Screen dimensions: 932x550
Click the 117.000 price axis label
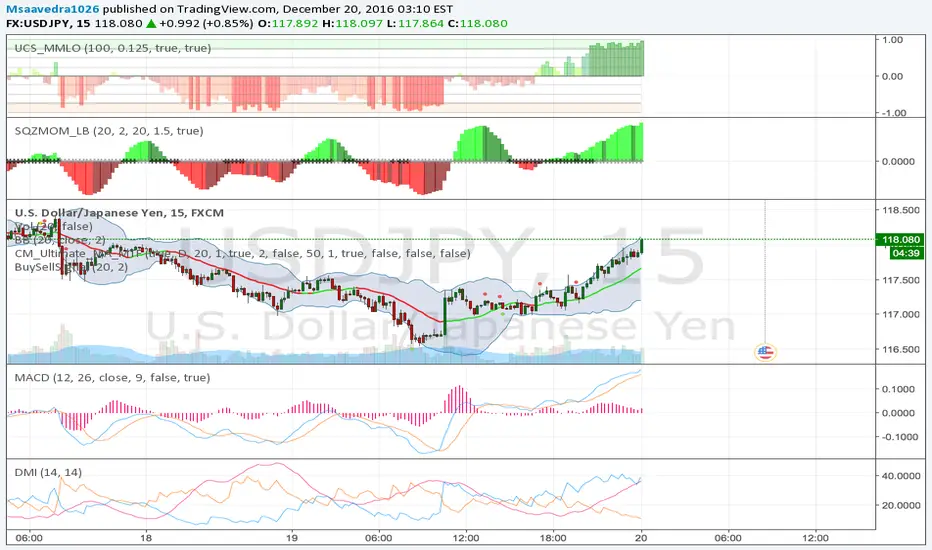900,315
